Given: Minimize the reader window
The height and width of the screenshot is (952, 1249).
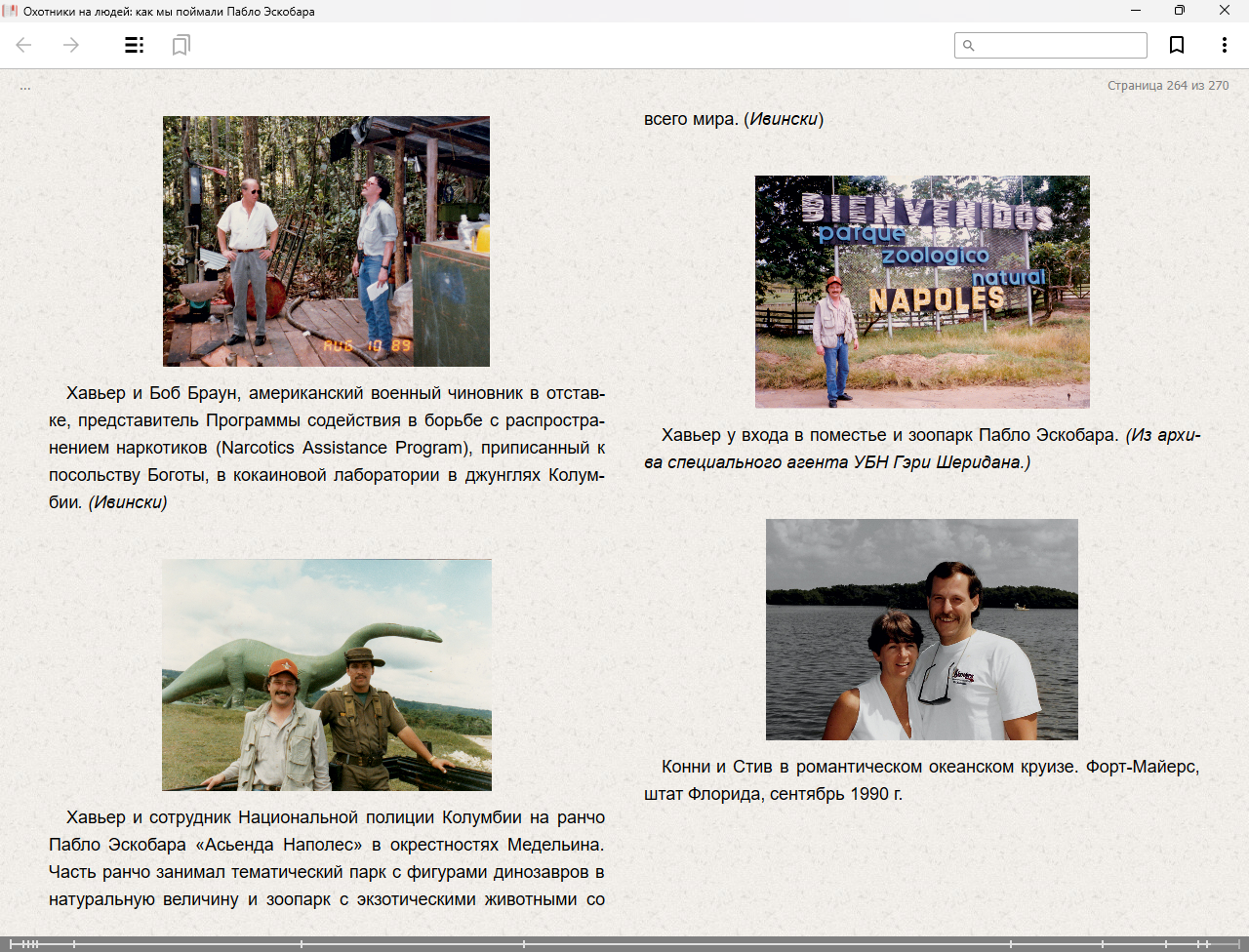Looking at the screenshot, I should pos(1135,11).
